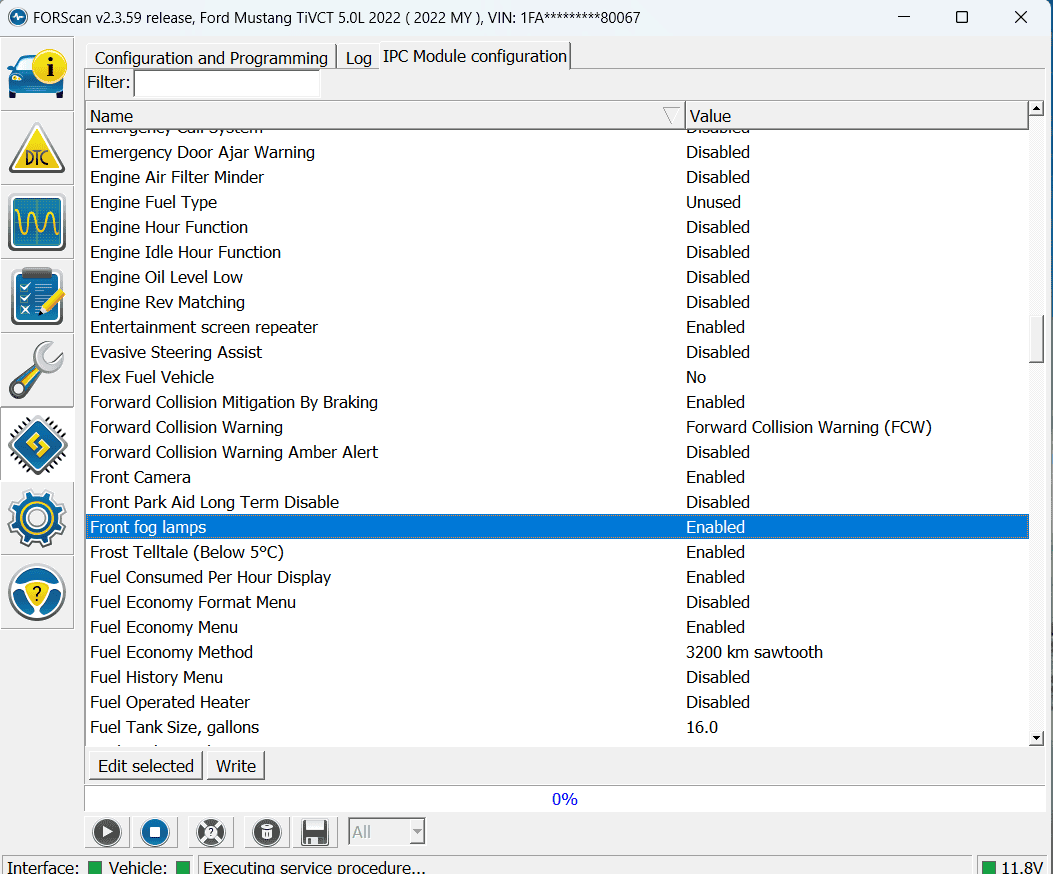Select the Fuel Economy Format Menu row

coord(557,602)
